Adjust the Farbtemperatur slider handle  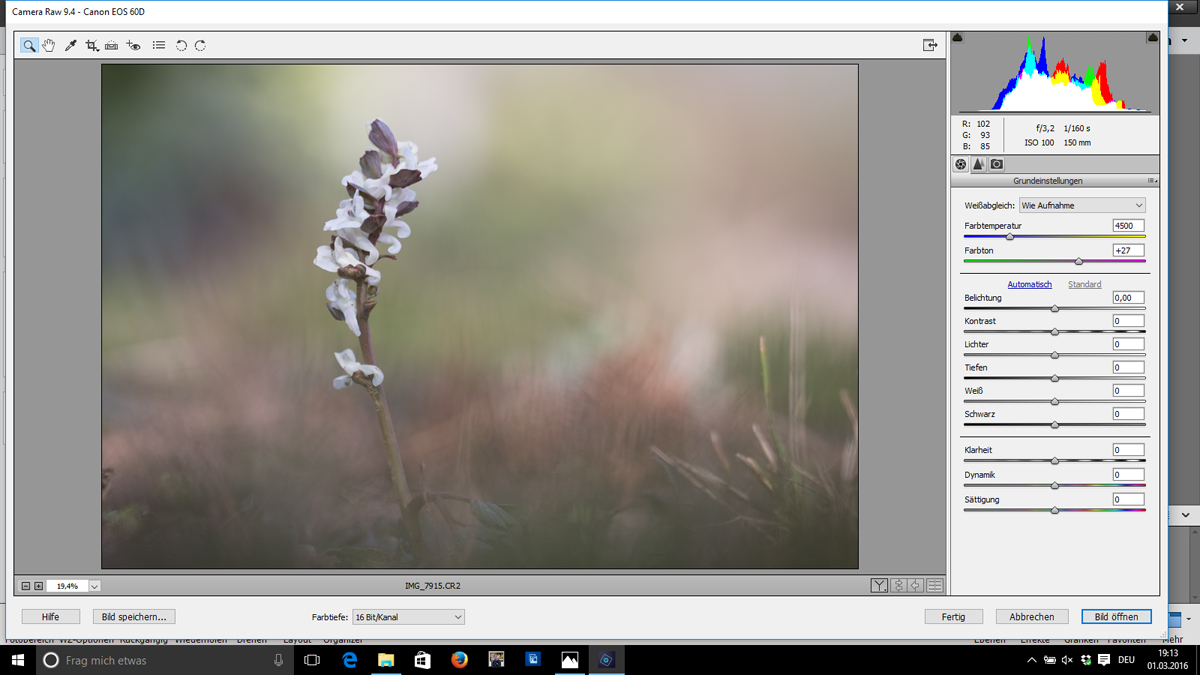click(x=1010, y=237)
